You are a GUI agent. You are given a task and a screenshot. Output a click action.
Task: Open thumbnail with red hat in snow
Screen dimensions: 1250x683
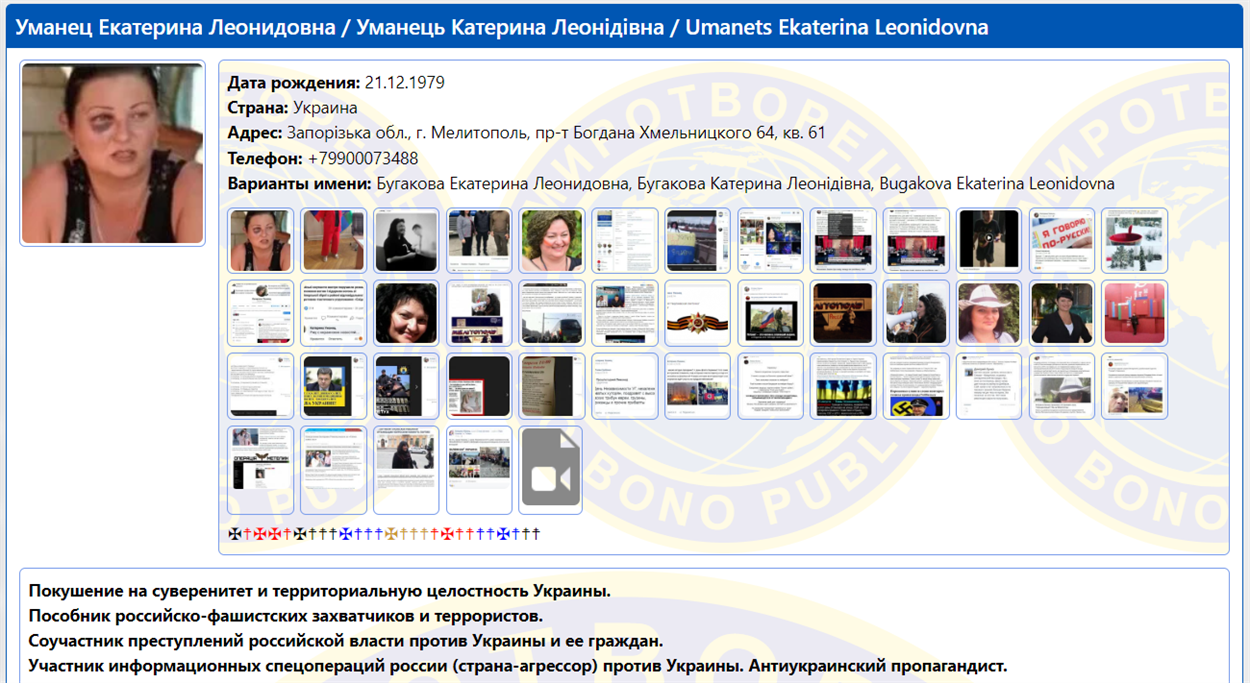coord(1134,240)
